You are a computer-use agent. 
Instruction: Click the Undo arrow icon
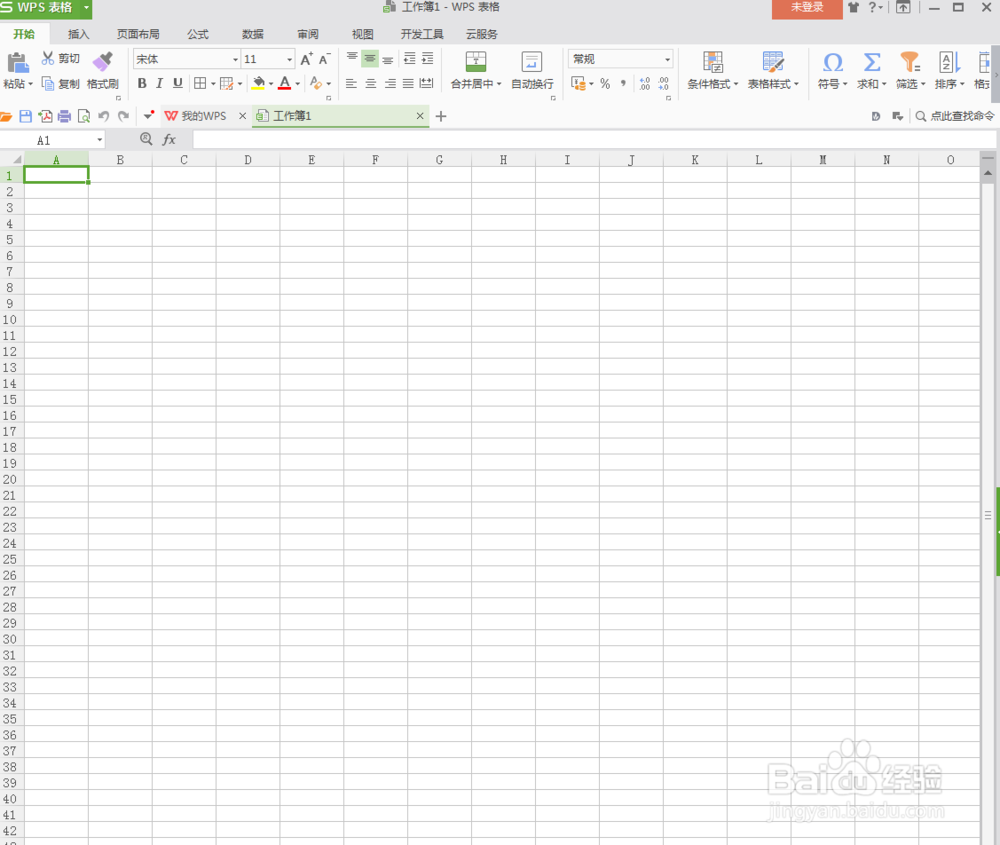103,116
